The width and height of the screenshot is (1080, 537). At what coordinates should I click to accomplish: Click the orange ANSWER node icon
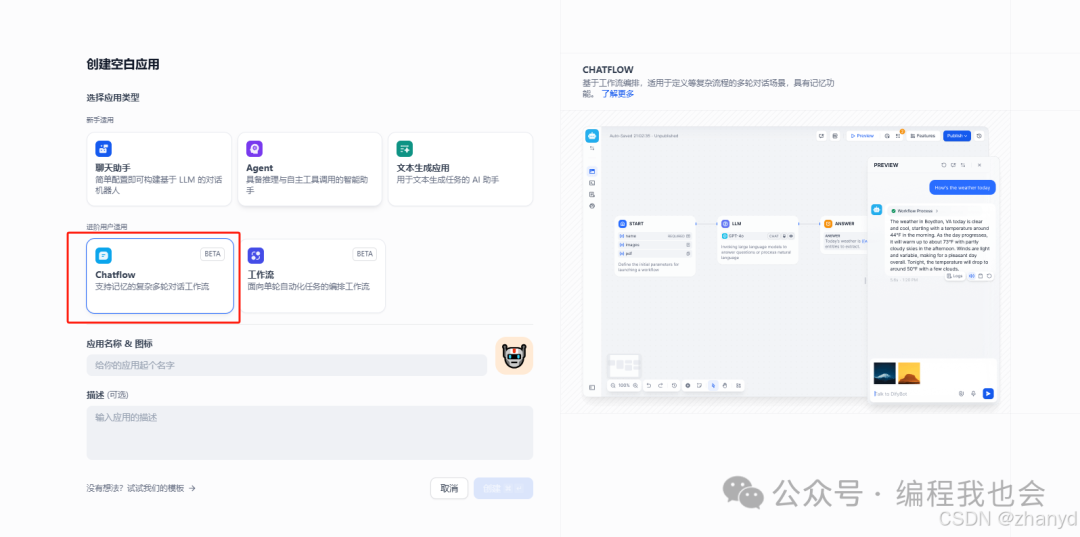click(828, 224)
